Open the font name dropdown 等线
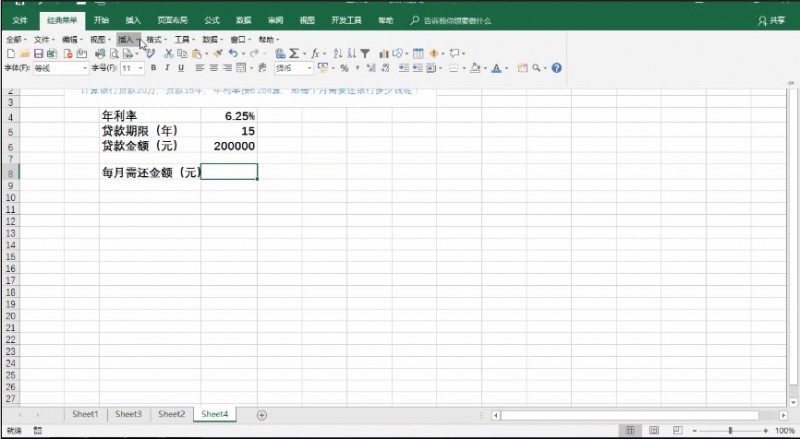This screenshot has width=800, height=439. coord(85,68)
